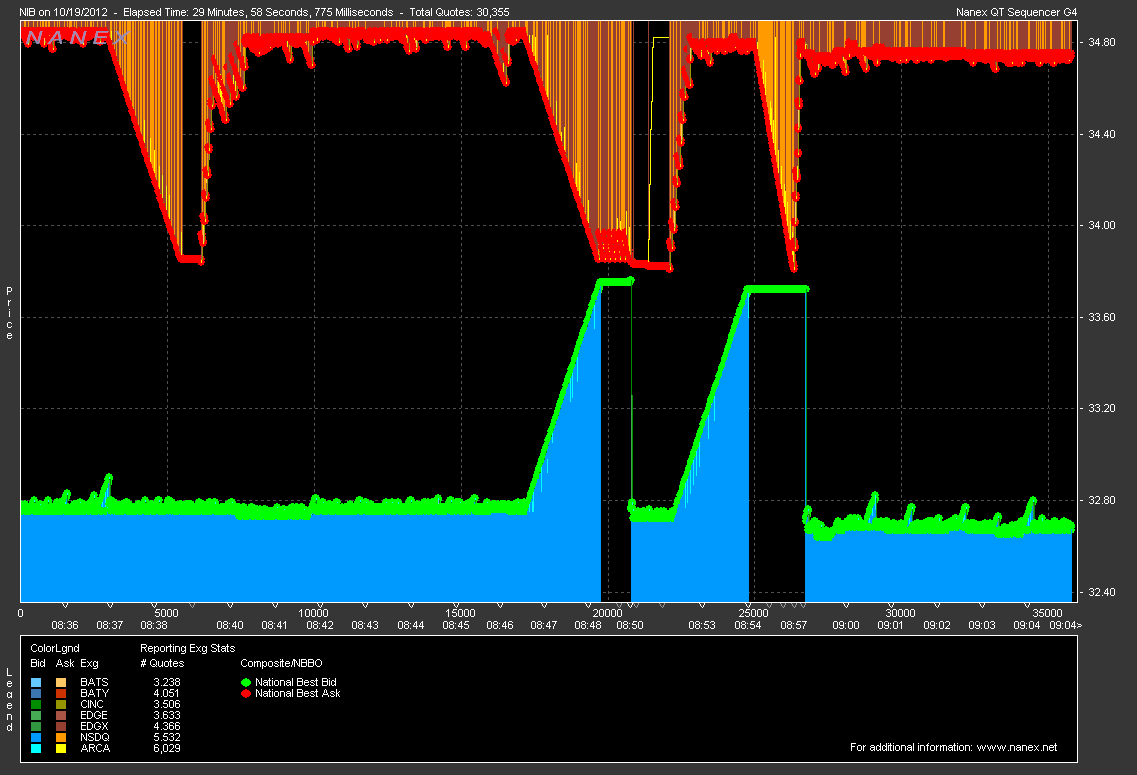Screen dimensions: 1137x775
Task: Select the BATS bid color swatch
Action: tap(36, 682)
